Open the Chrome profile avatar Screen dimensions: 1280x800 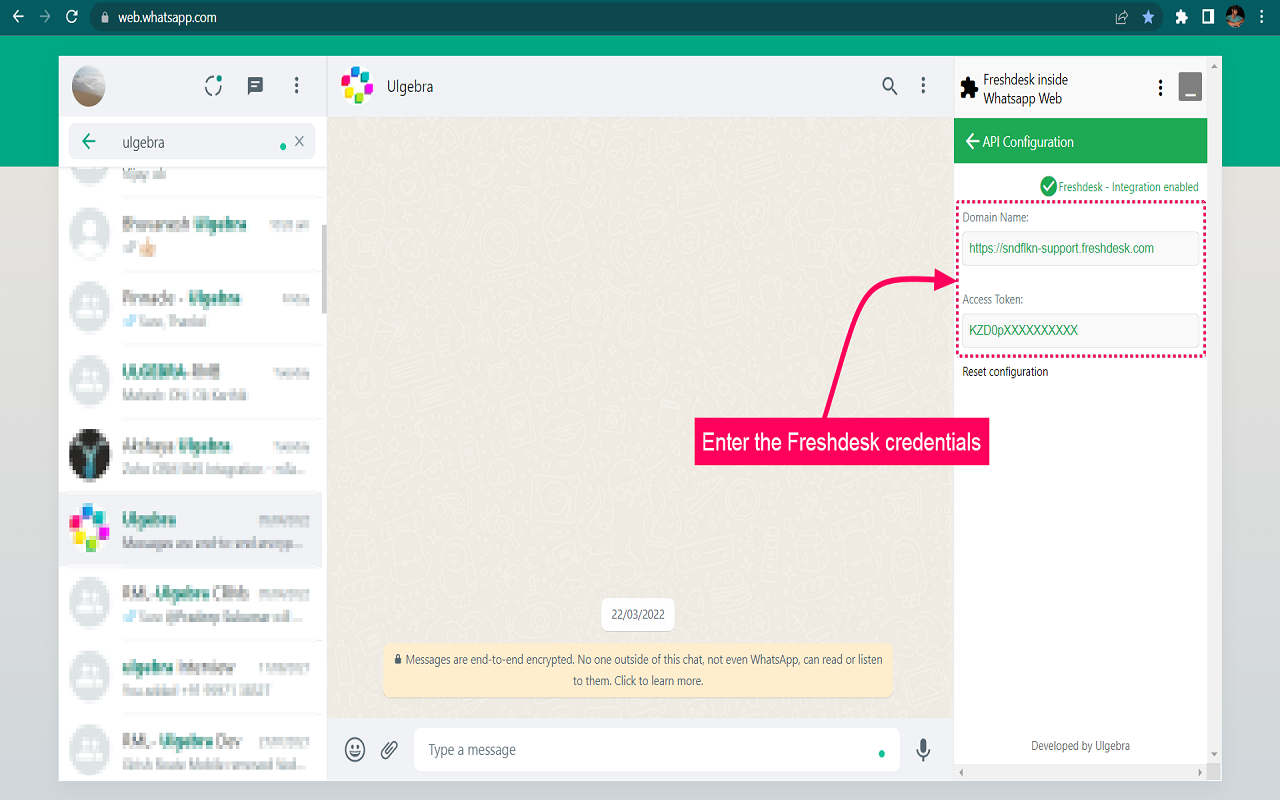(1235, 17)
